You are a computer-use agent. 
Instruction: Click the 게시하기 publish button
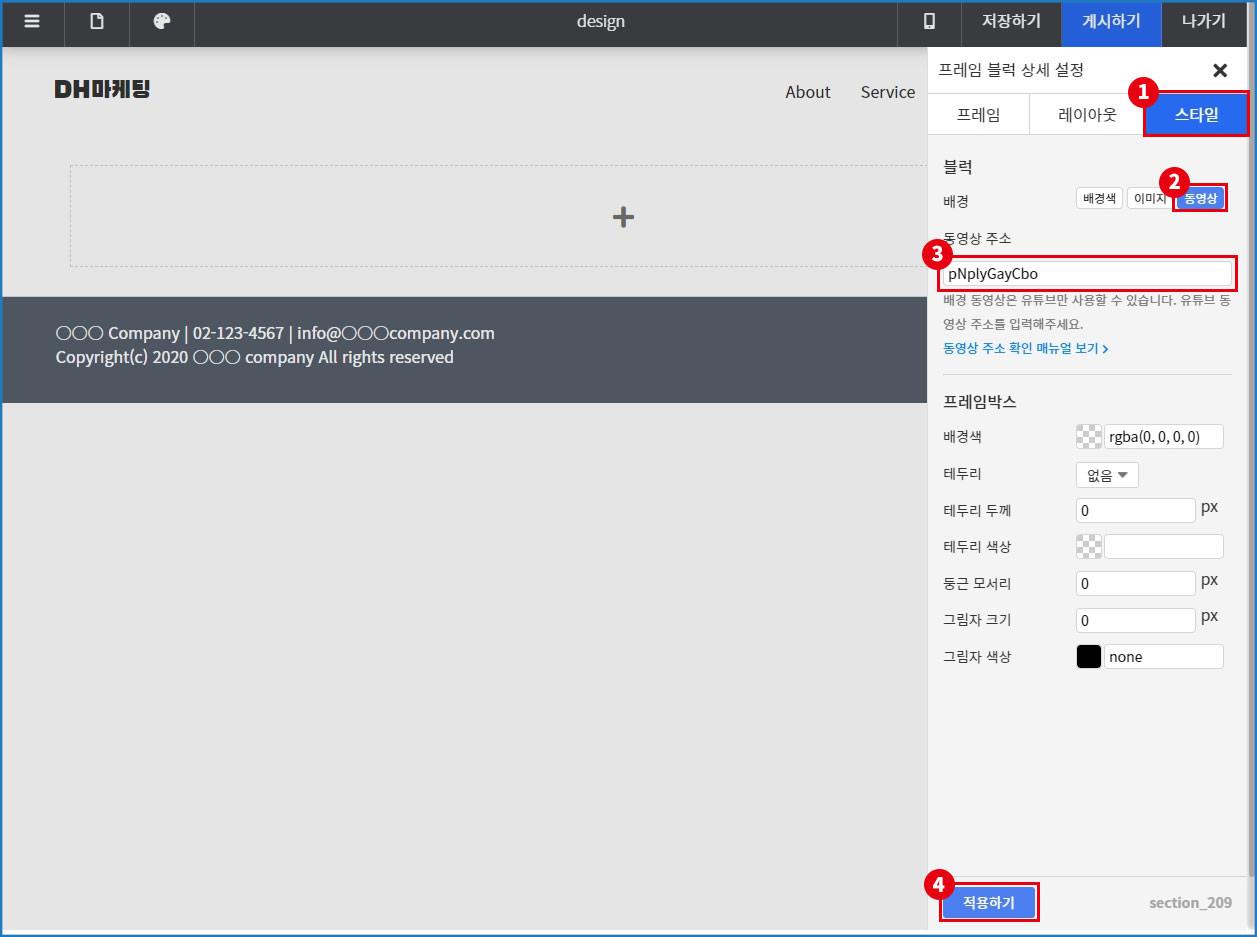click(1111, 22)
